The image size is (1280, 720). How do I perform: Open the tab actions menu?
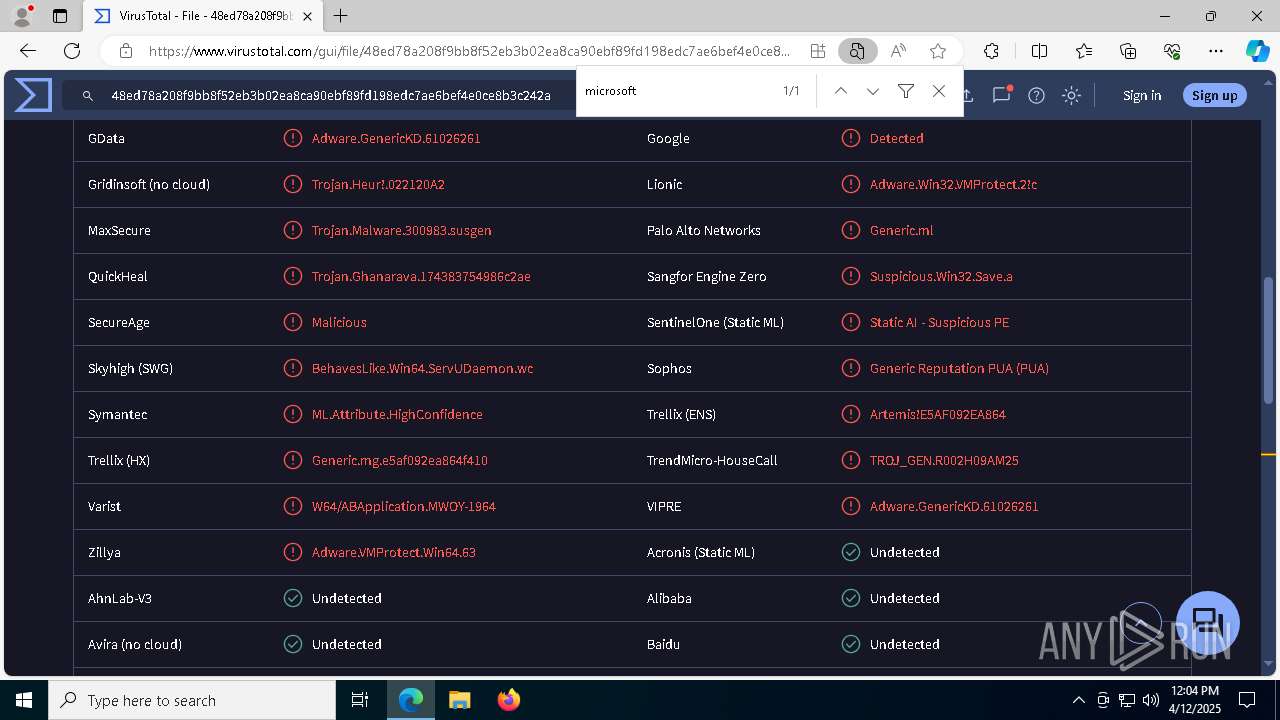[60, 16]
